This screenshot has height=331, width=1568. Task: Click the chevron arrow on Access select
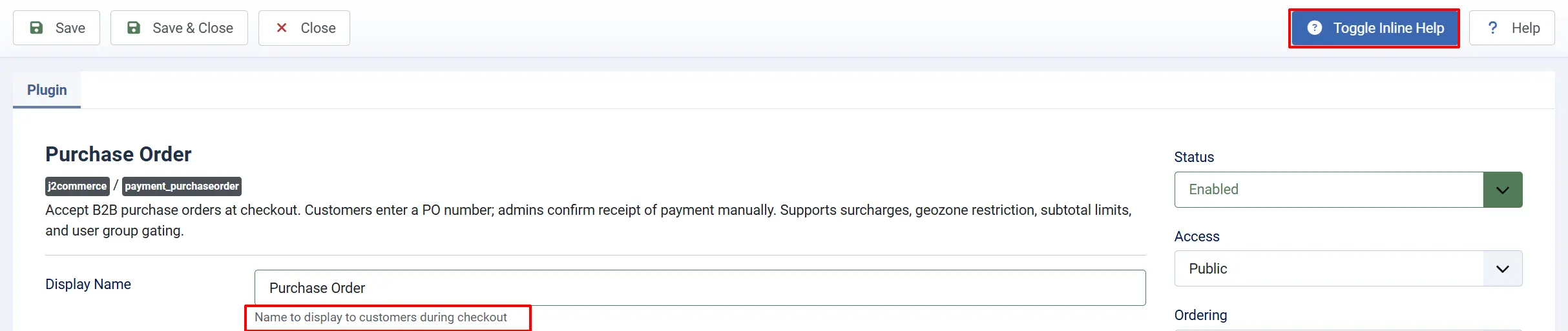1503,268
